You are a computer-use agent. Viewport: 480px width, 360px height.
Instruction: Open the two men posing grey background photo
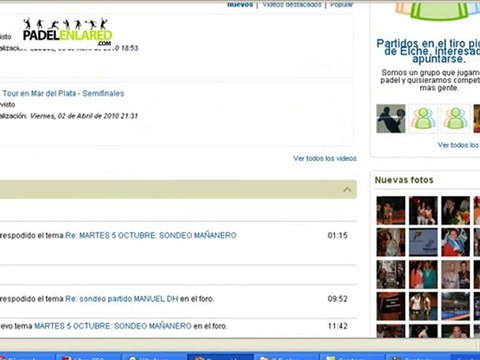click(455, 274)
